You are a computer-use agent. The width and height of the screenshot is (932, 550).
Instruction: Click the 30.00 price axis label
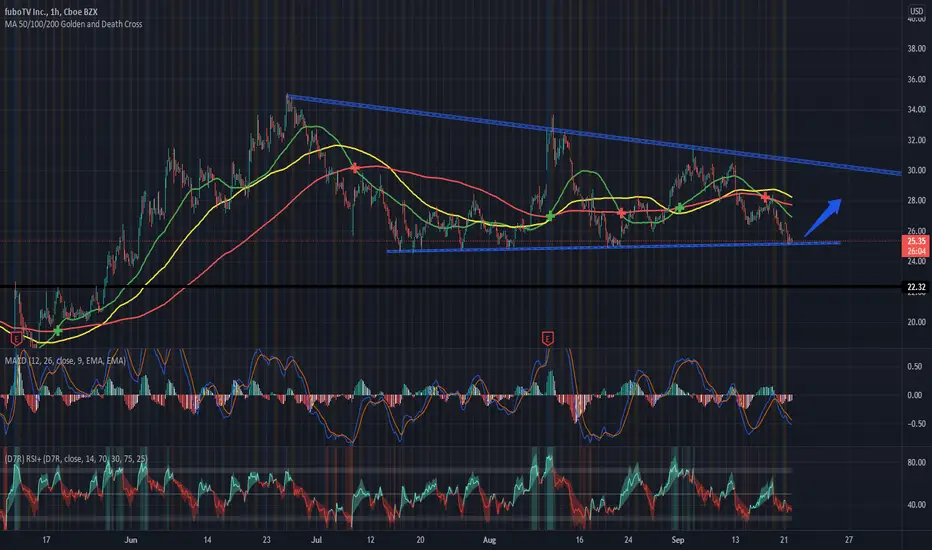click(x=917, y=171)
